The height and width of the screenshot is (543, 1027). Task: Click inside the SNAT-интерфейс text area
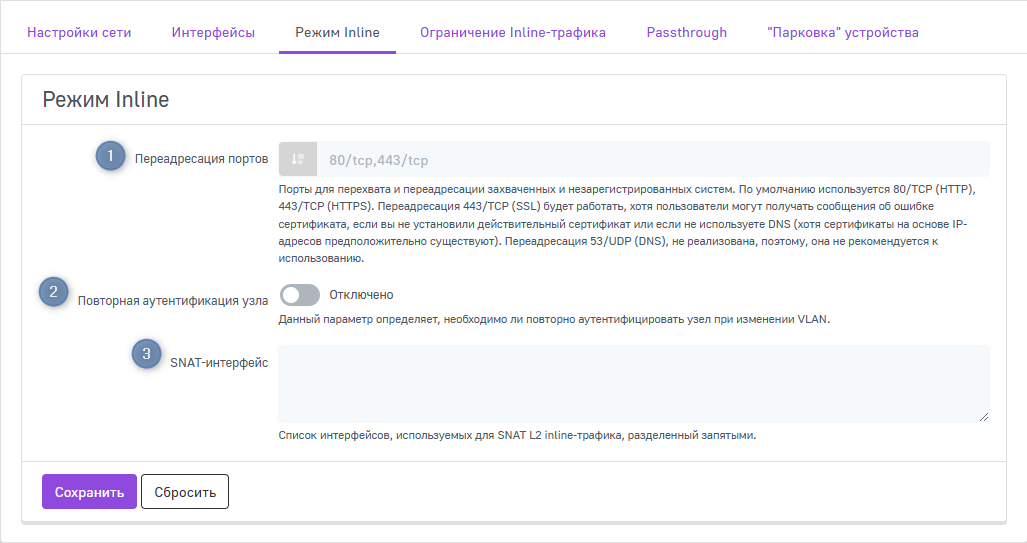[633, 383]
